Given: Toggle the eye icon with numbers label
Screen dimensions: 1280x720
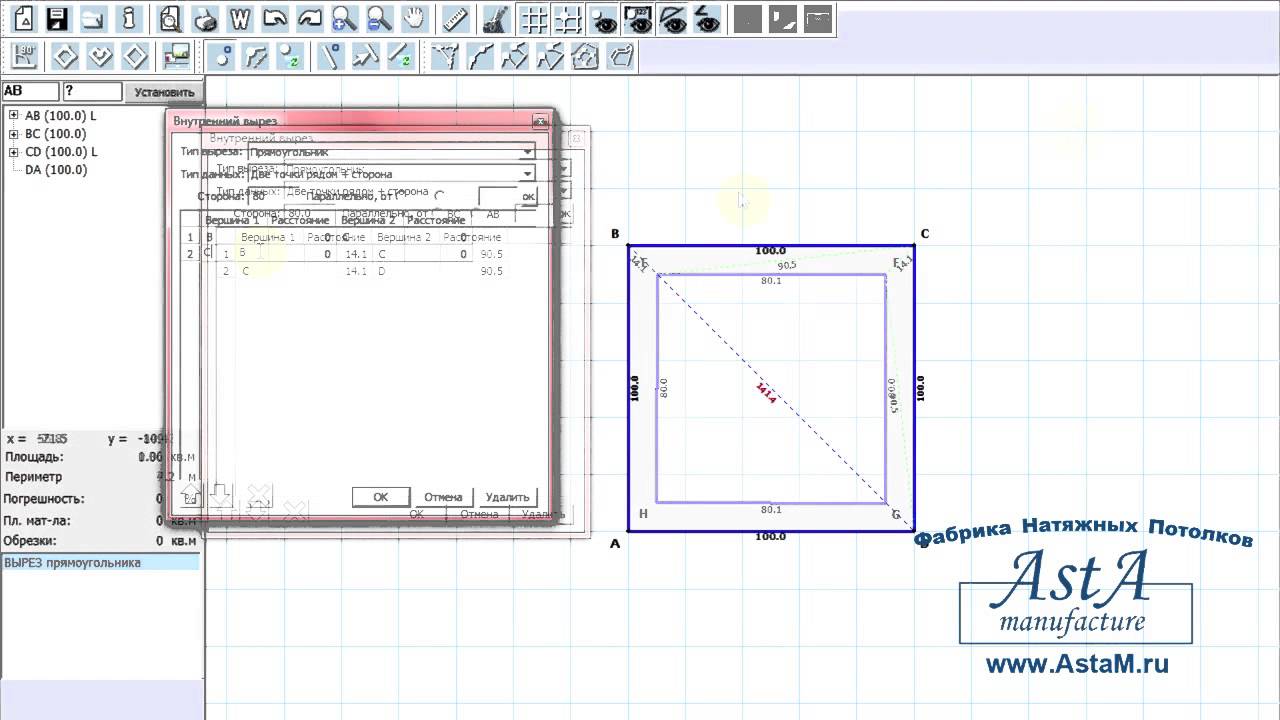Looking at the screenshot, I should point(637,18).
